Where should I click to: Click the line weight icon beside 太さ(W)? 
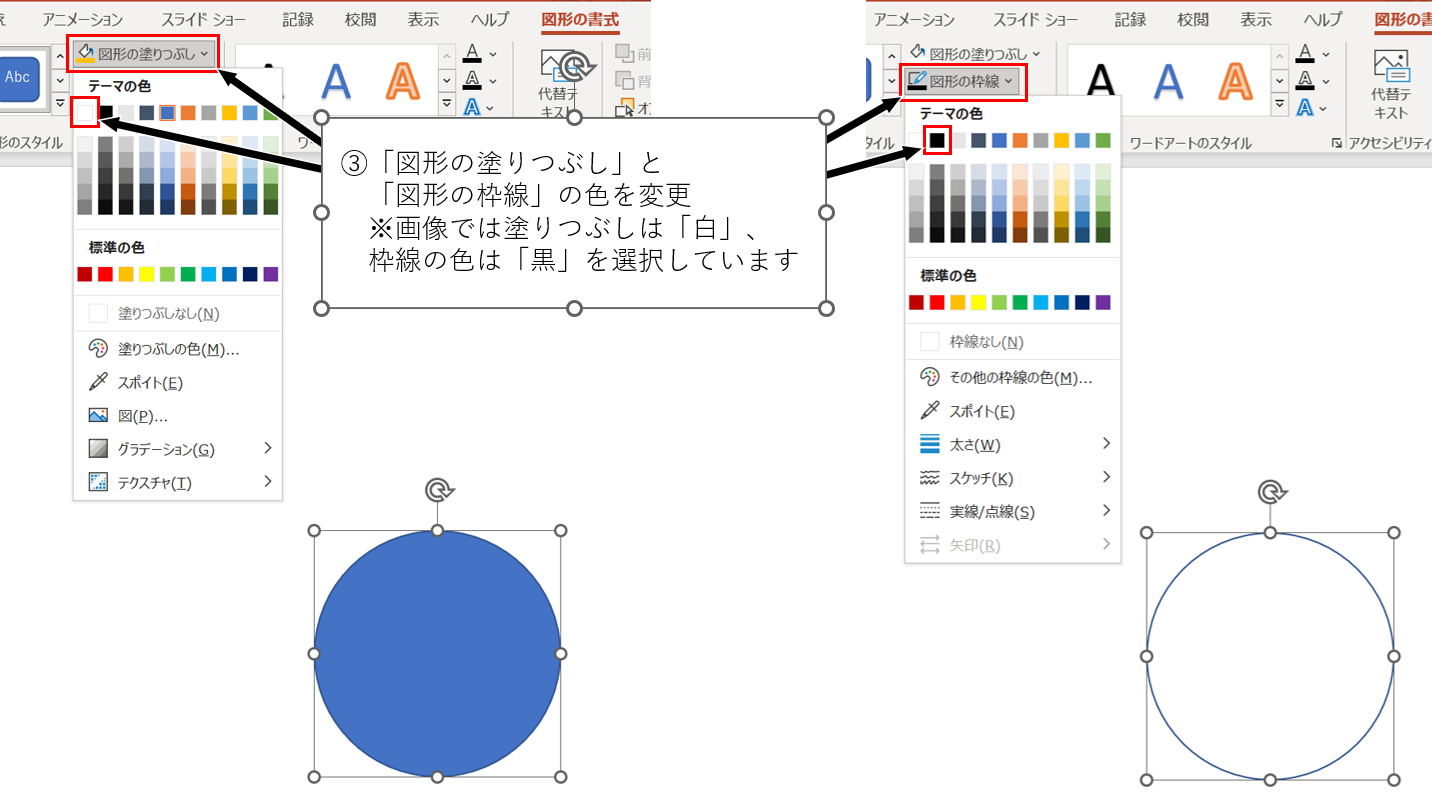[x=930, y=444]
